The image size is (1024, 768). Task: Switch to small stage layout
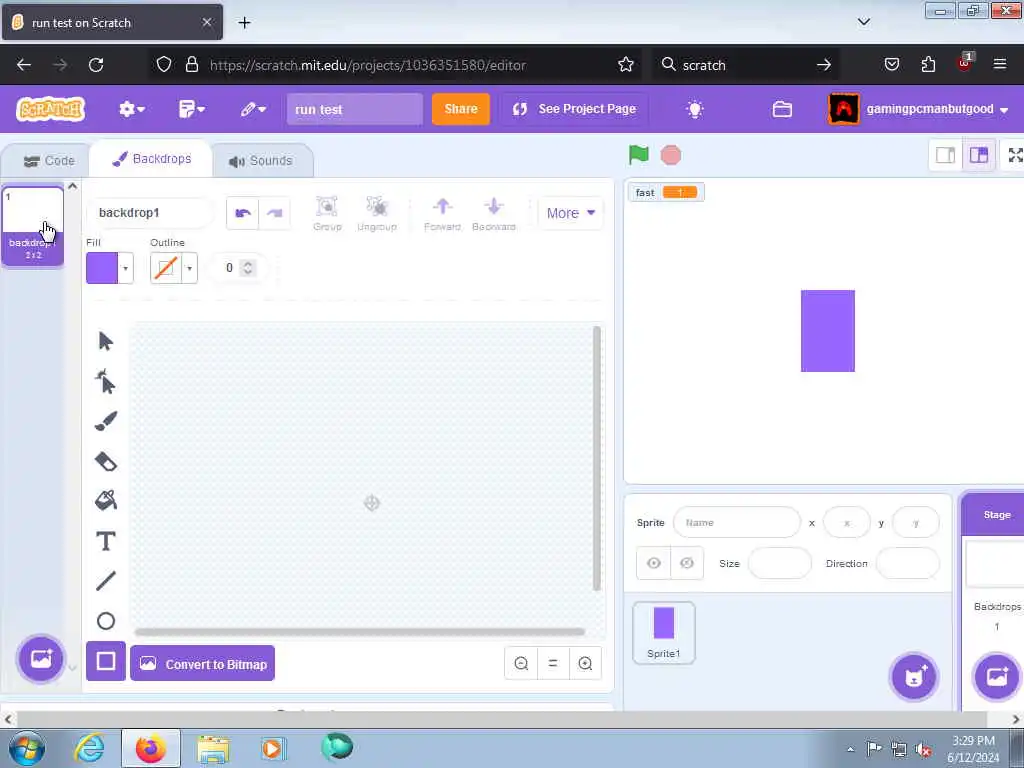tap(946, 155)
